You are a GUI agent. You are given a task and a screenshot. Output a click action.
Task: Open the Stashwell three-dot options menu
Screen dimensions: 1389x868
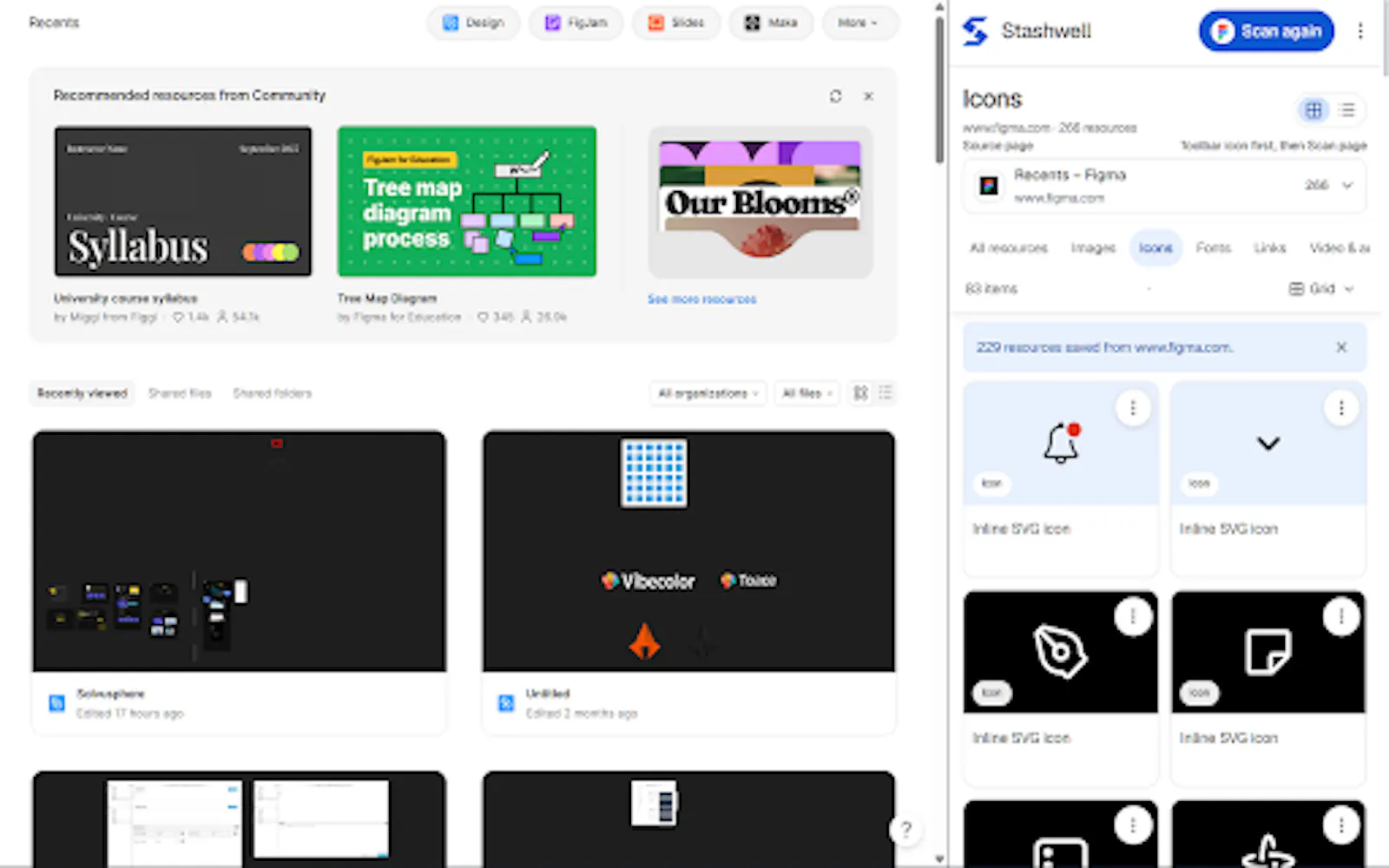point(1360,31)
